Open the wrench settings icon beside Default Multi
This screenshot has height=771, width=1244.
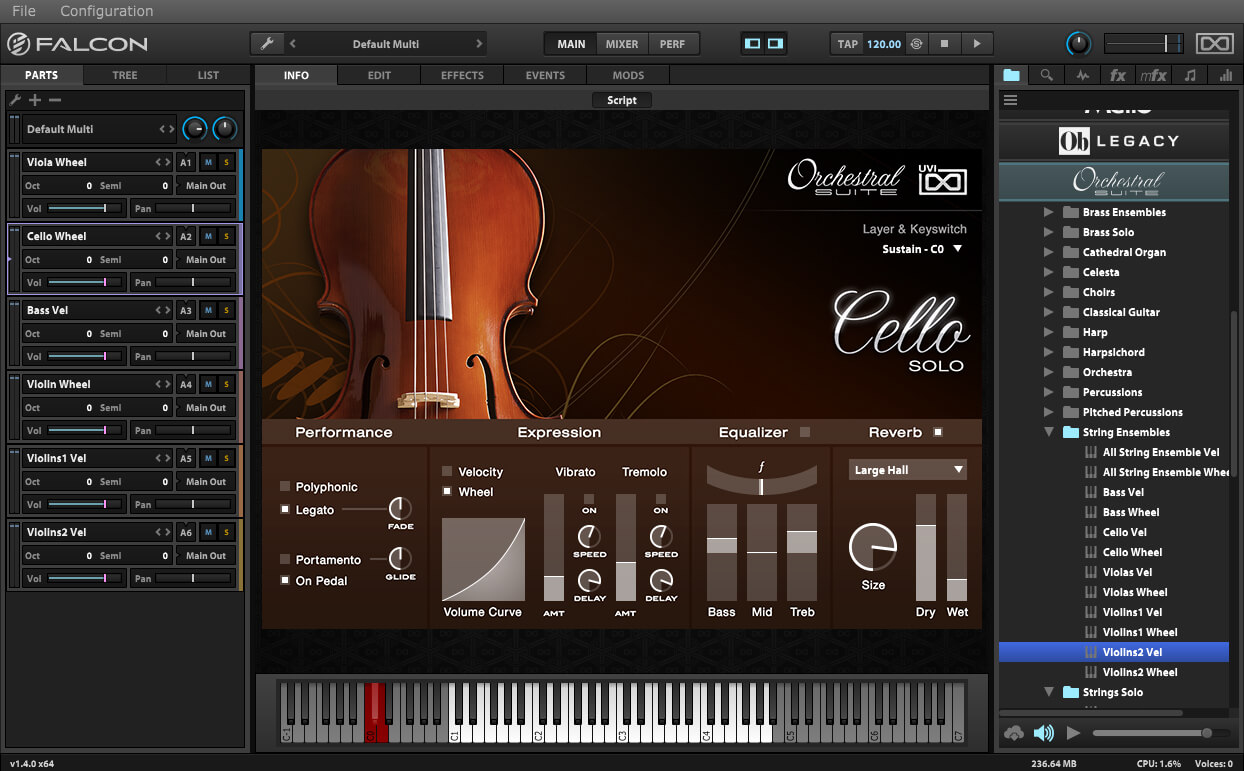click(266, 44)
